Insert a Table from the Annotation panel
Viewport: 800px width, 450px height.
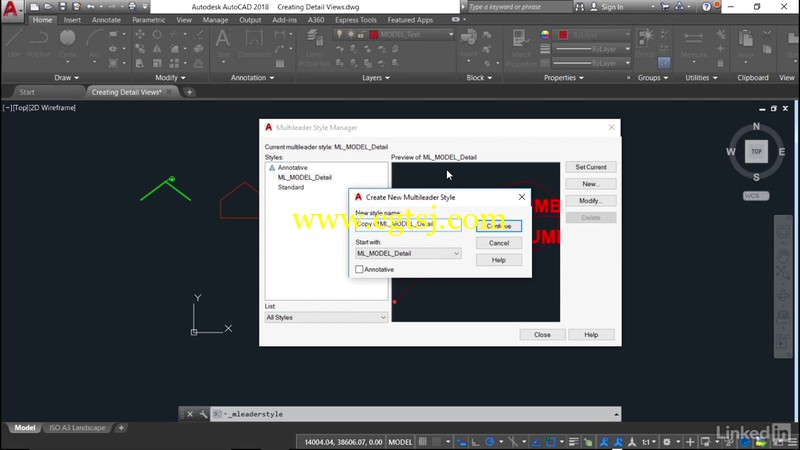point(280,63)
